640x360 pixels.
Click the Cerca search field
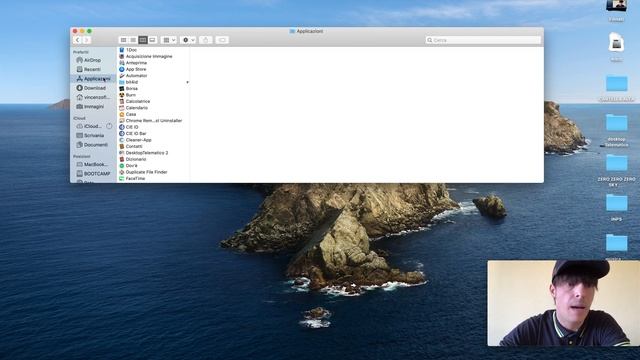(483, 40)
